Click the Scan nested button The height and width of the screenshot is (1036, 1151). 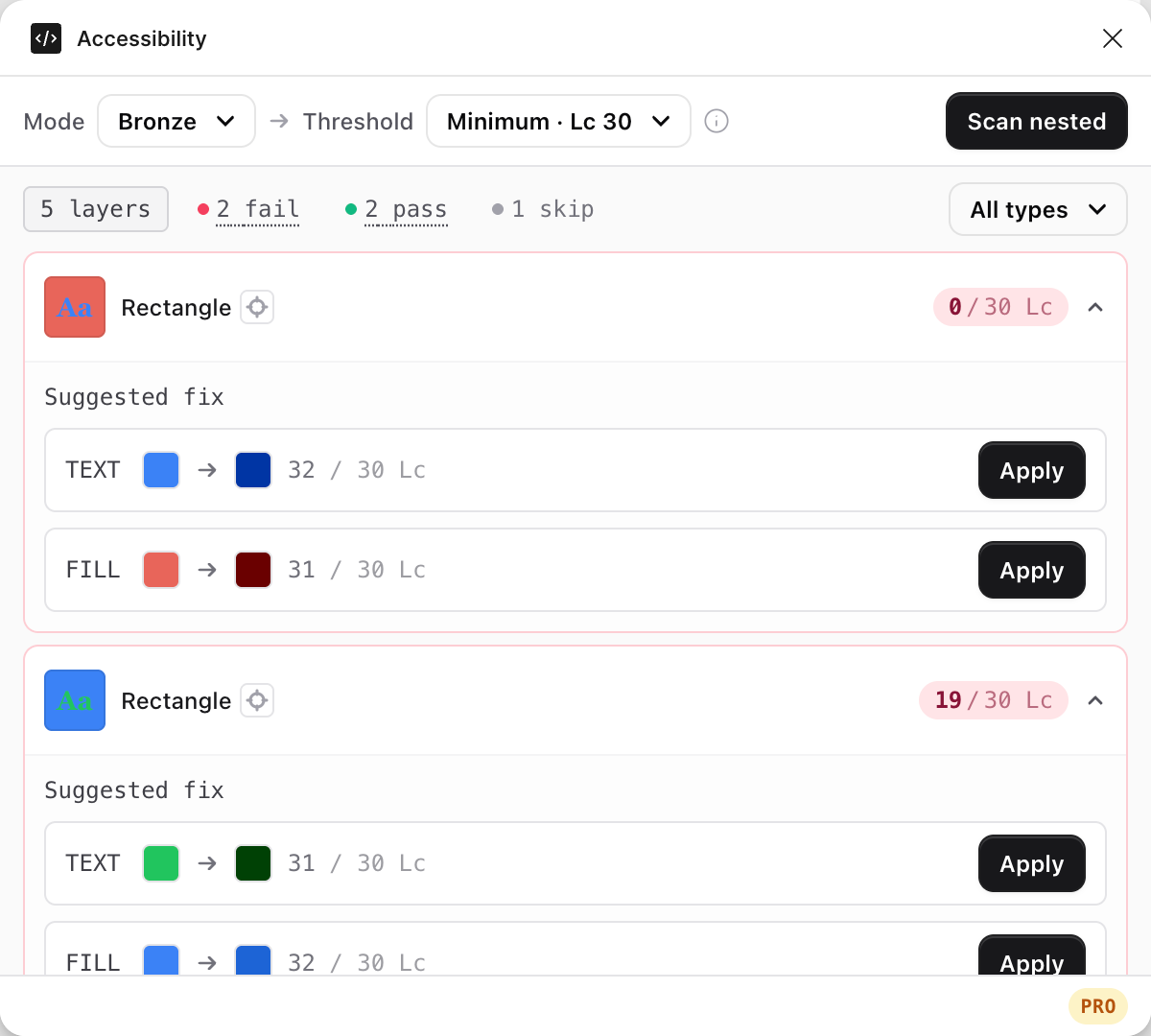pos(1037,121)
